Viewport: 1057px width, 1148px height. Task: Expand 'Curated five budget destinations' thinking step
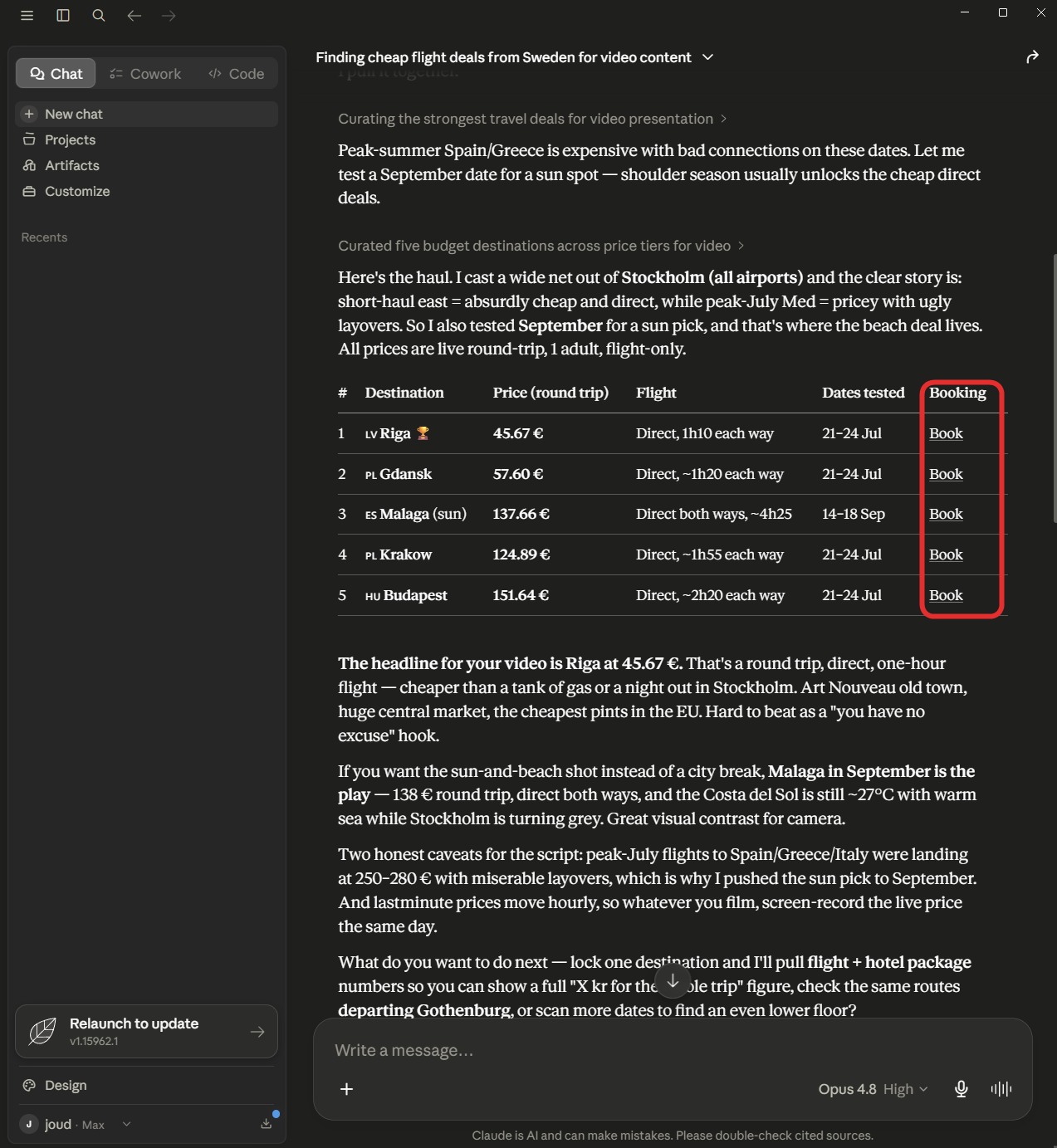point(541,246)
